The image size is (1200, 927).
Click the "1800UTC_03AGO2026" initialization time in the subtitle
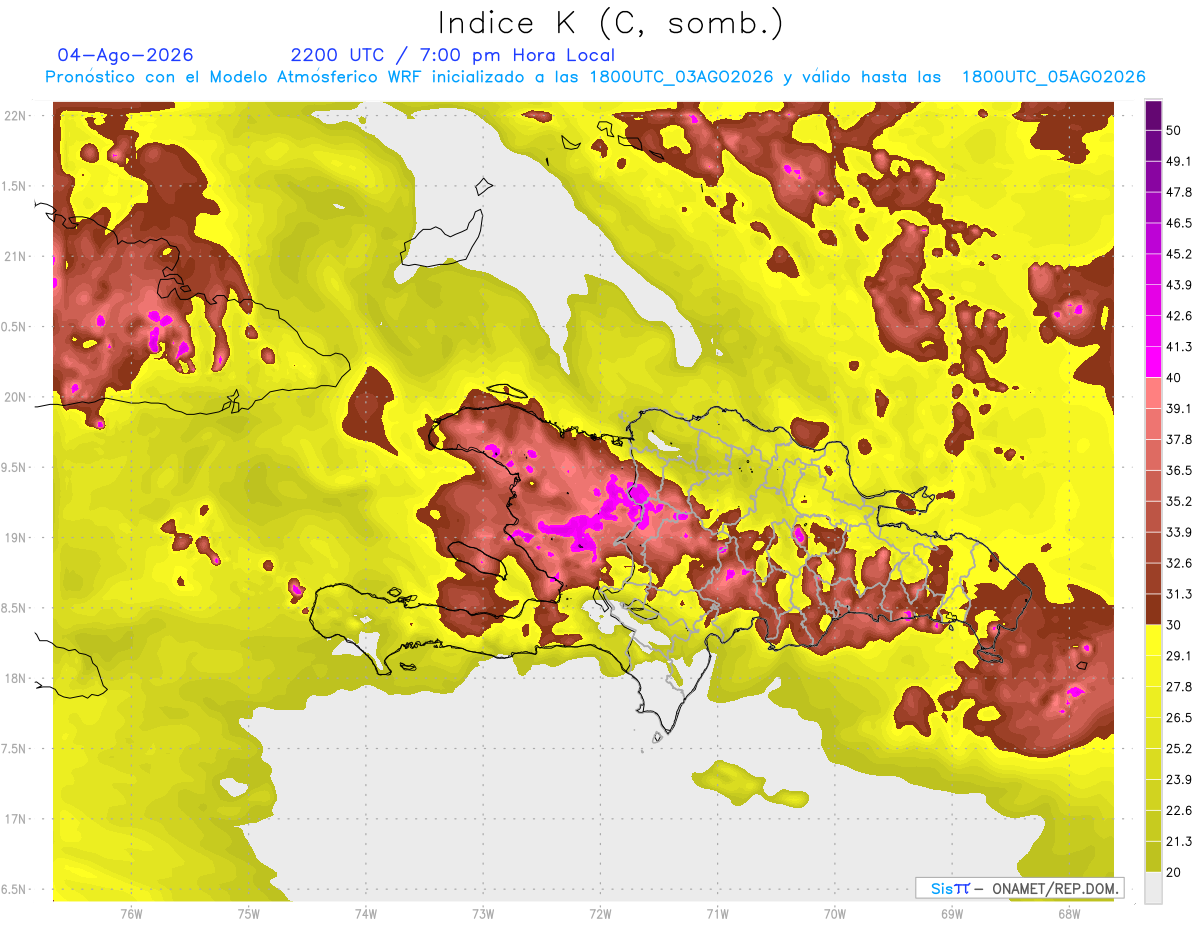point(681,77)
